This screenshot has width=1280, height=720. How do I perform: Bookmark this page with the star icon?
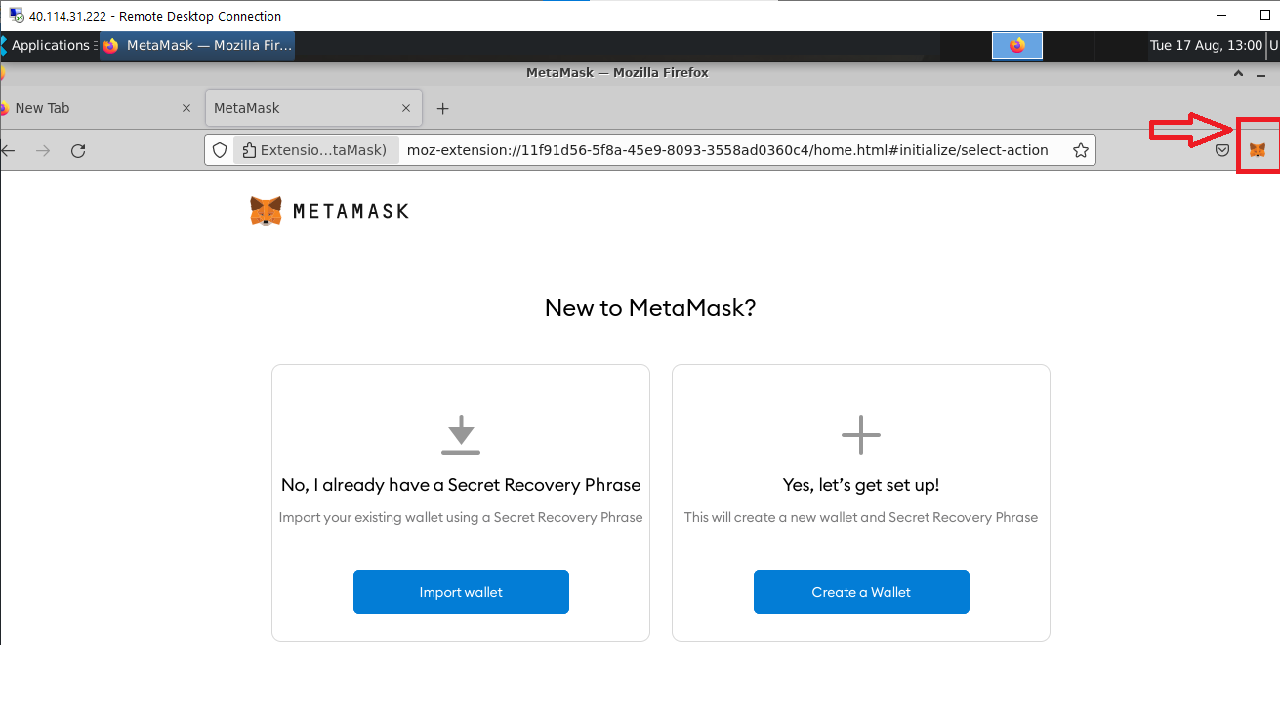(x=1080, y=150)
